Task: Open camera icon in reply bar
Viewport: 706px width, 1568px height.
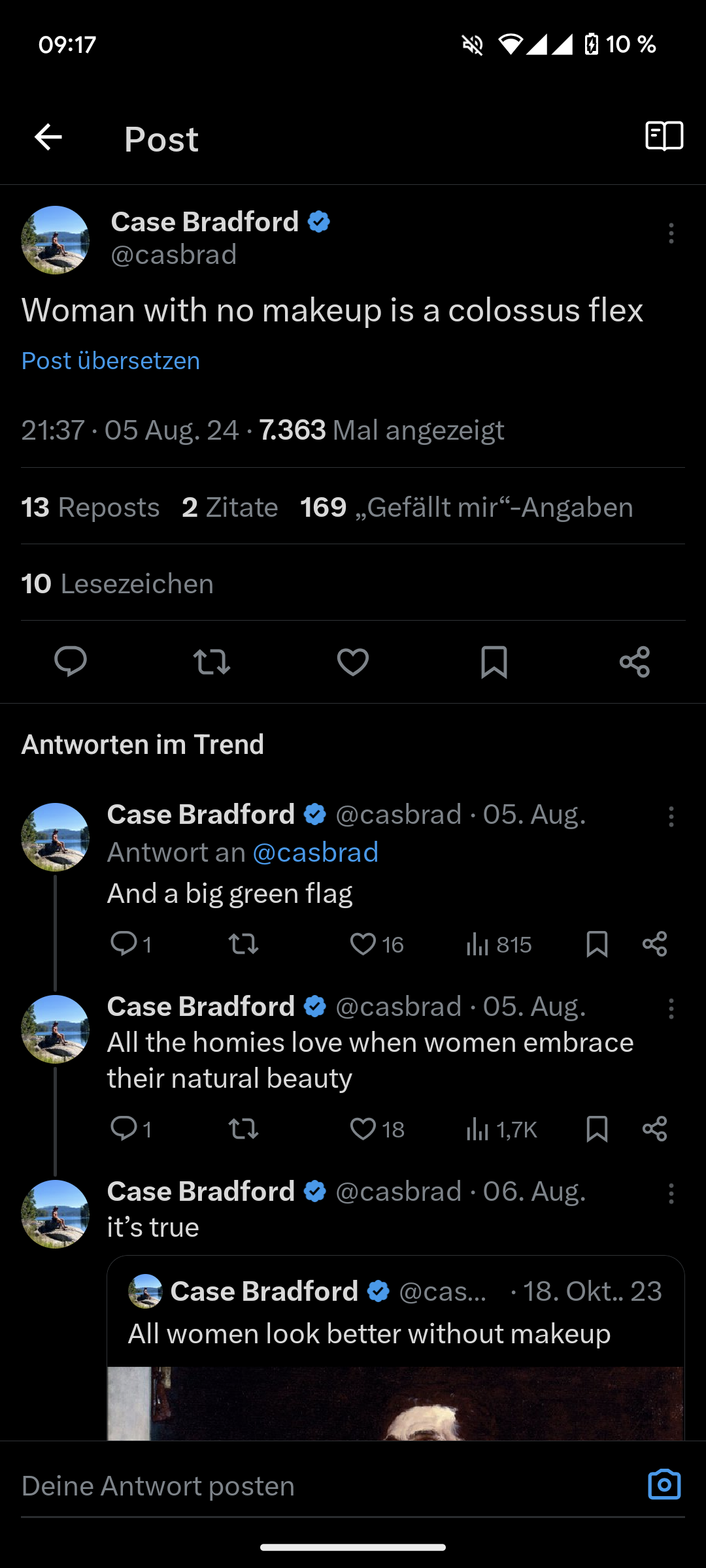Action: [664, 1485]
